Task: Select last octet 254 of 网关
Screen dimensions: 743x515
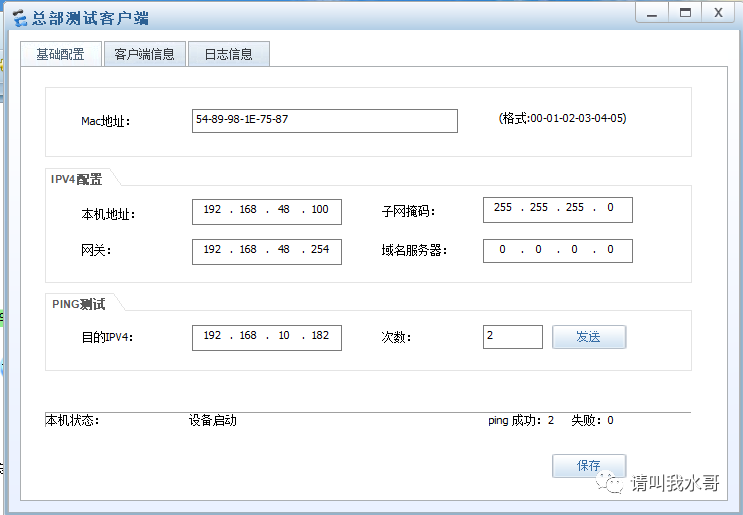Action: (320, 249)
